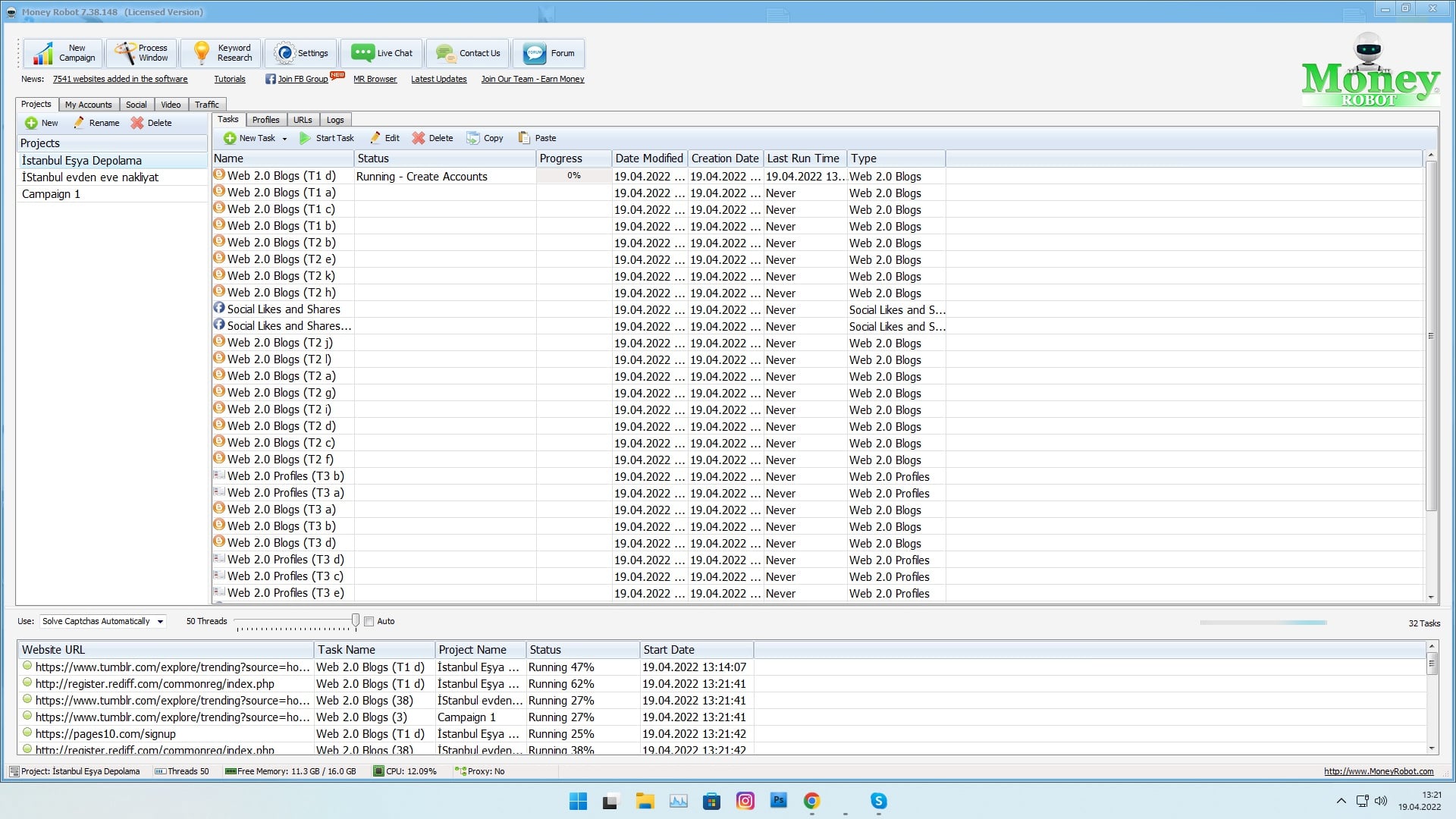1456x819 pixels.
Task: Open Skype from the taskbar
Action: coord(879,801)
